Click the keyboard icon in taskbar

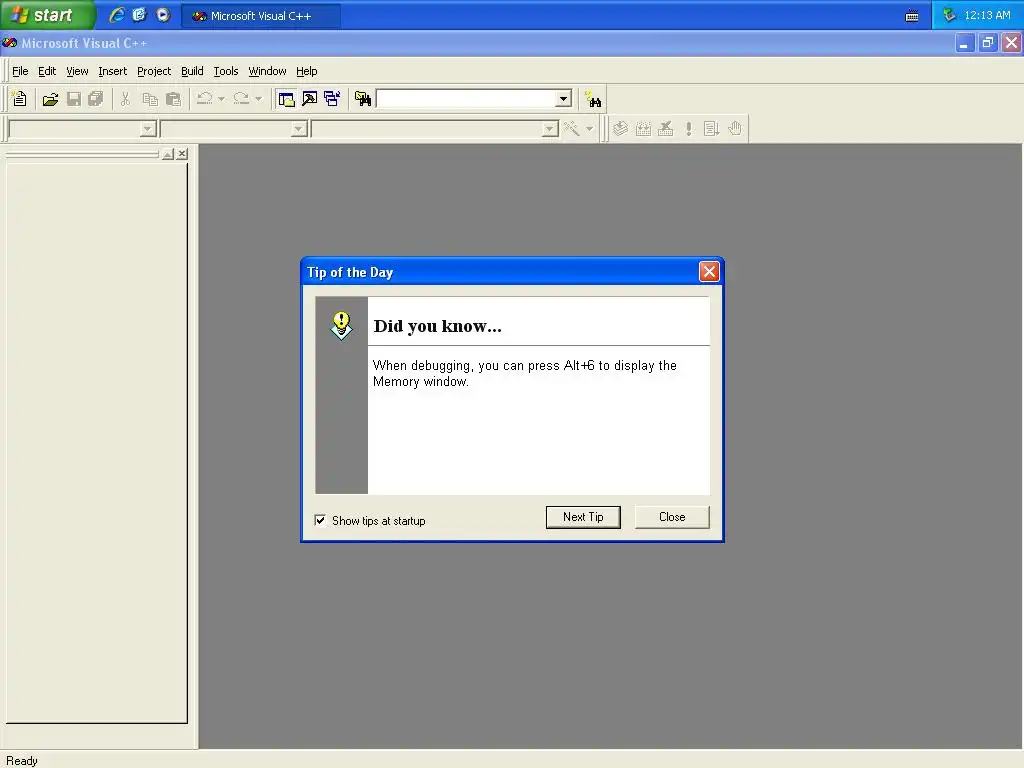(x=912, y=16)
